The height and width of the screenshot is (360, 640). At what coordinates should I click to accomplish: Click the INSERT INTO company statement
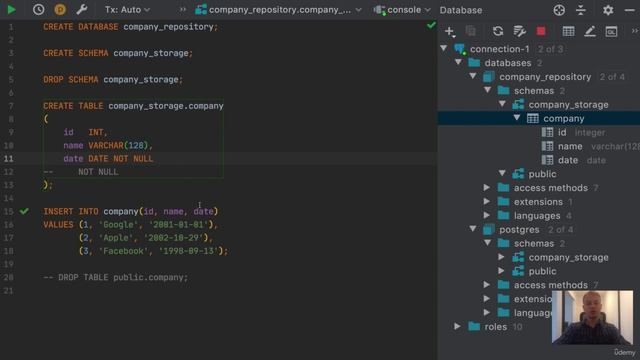(x=131, y=211)
